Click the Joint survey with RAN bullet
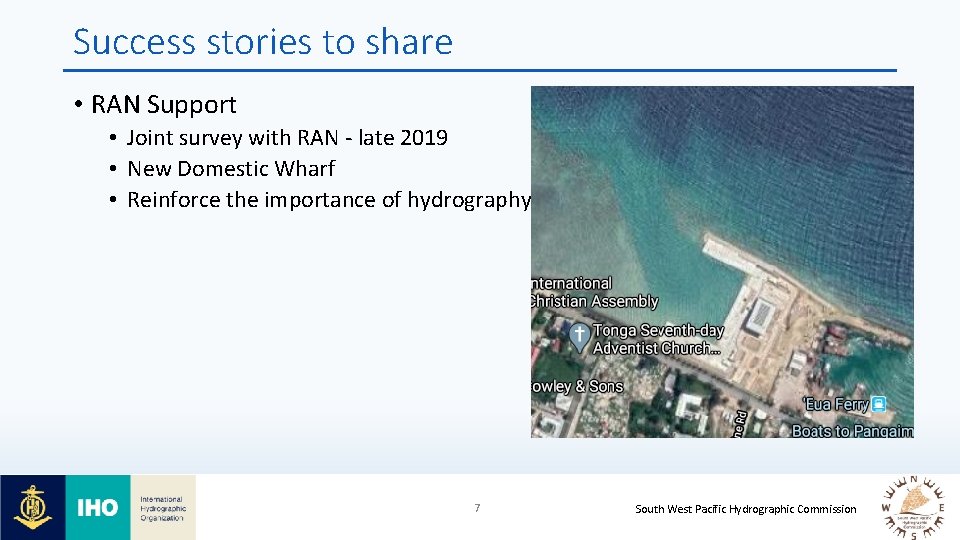This screenshot has height=540, width=960. (x=287, y=138)
